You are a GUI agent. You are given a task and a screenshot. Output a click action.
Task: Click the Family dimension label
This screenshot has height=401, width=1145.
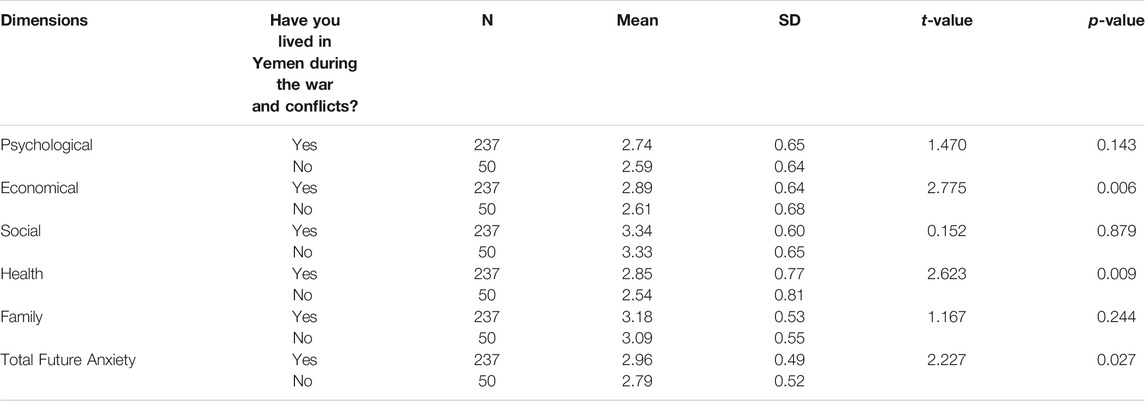[x=22, y=317]
